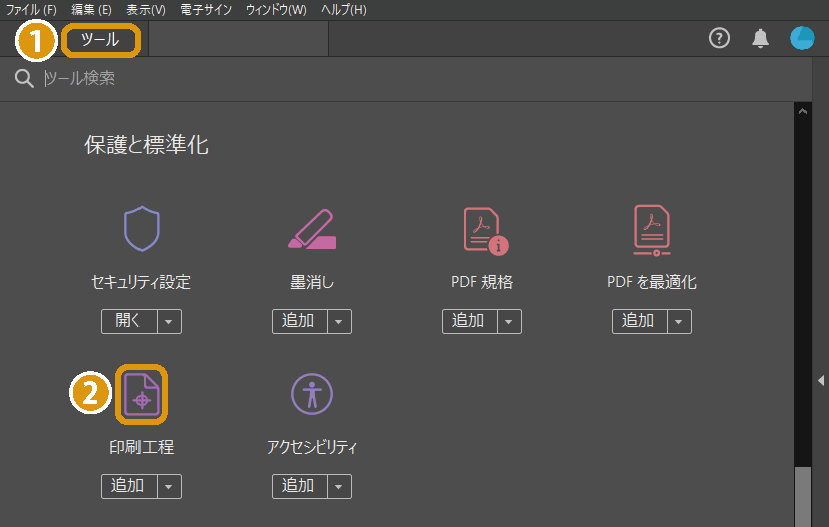Open the ウィンドウ(W) menu

[x=276, y=10]
